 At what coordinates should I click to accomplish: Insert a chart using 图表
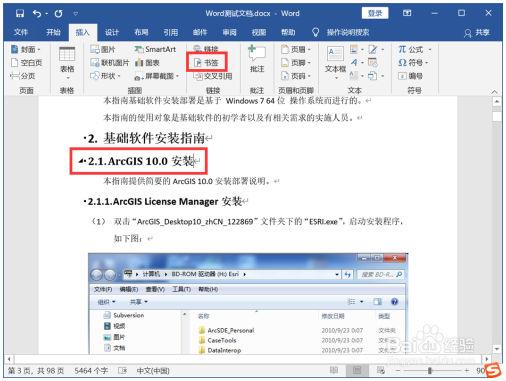[x=147, y=63]
